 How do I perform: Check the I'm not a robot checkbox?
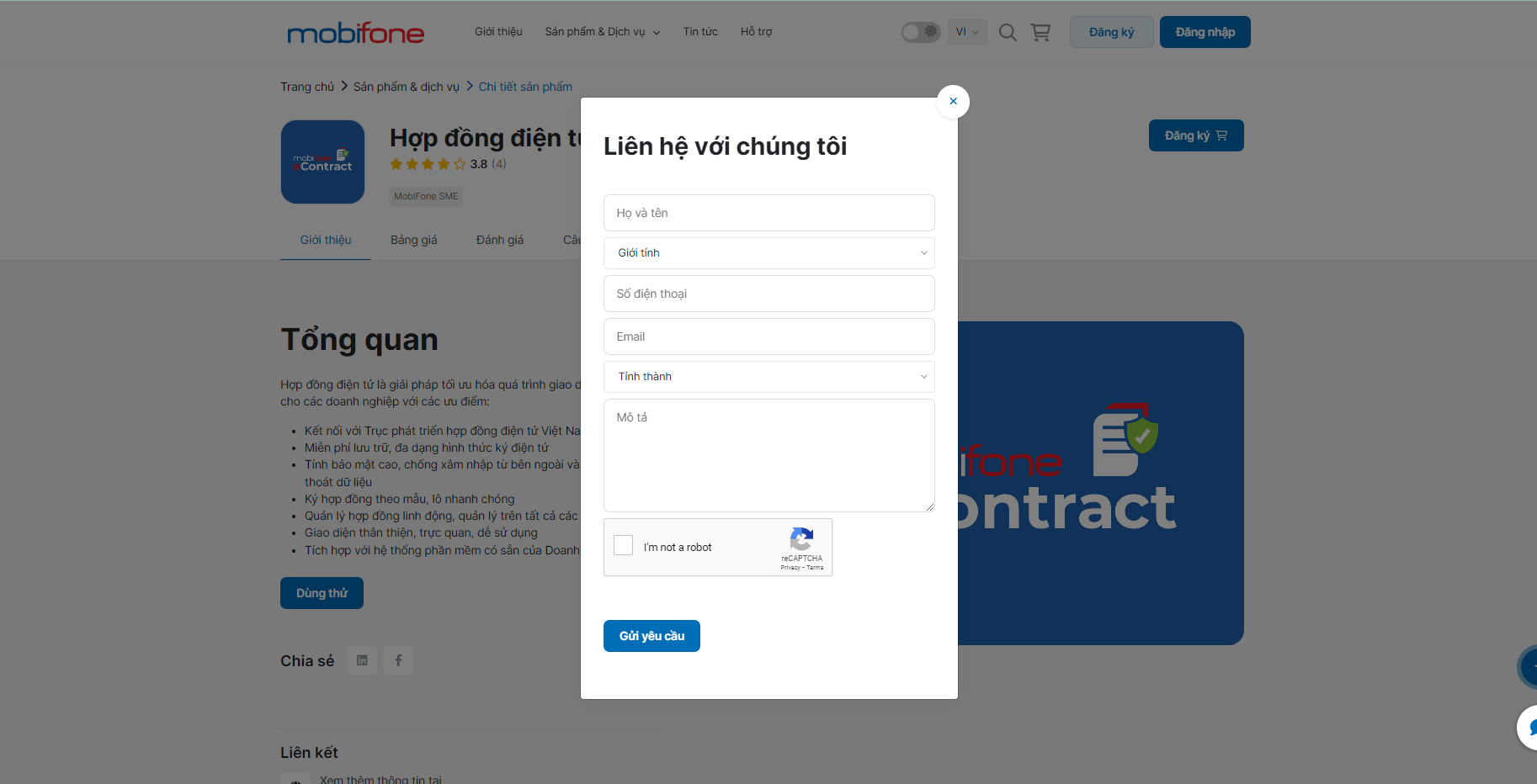coord(624,545)
